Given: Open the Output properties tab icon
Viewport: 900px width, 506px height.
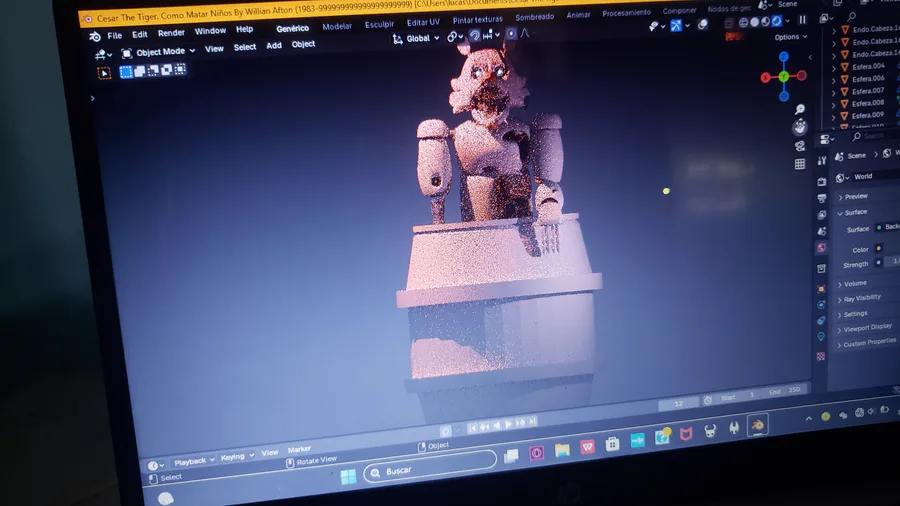Looking at the screenshot, I should point(822,198).
